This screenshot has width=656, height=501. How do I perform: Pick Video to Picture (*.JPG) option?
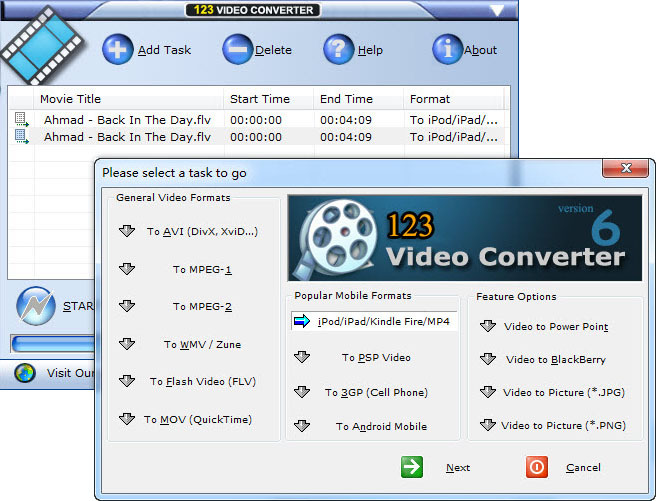pos(564,393)
